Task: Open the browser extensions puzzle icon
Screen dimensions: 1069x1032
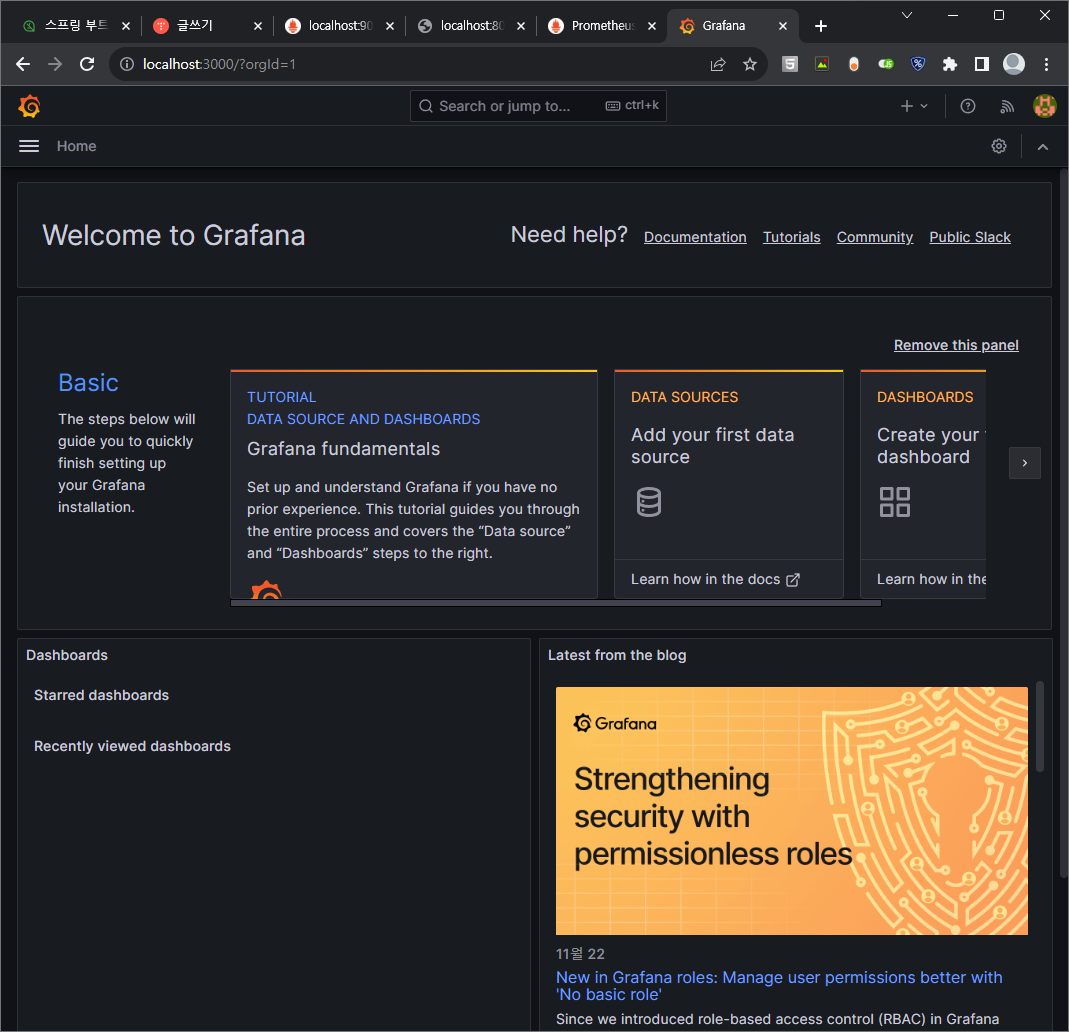Action: click(949, 64)
